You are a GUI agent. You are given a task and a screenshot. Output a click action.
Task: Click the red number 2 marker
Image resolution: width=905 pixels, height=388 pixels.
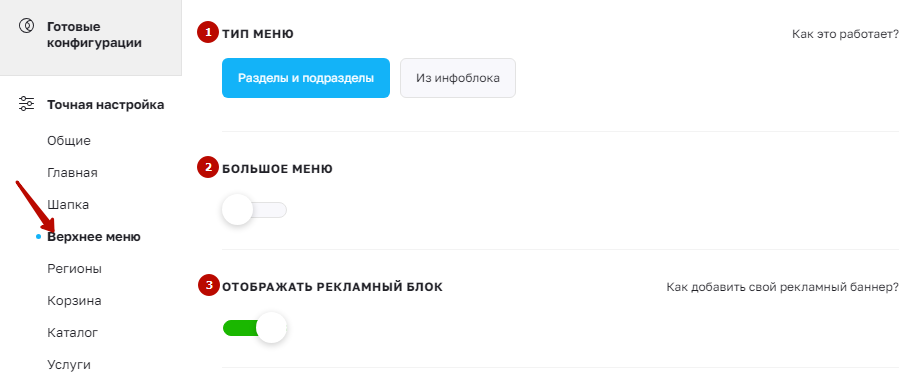pyautogui.click(x=208, y=168)
